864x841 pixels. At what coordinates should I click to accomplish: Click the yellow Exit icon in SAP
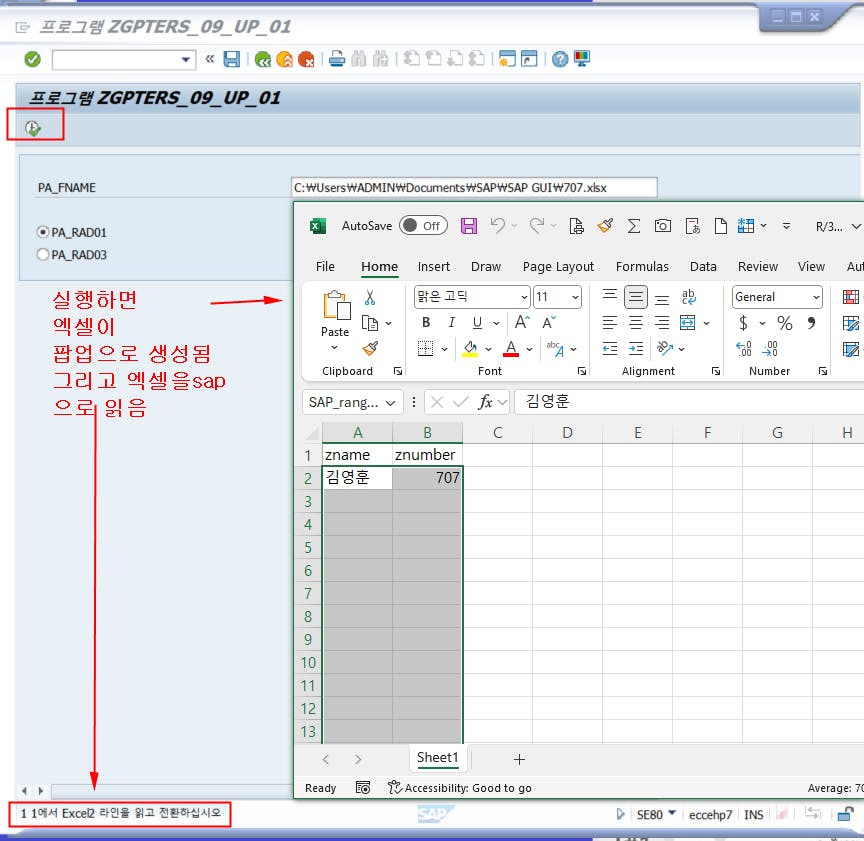pyautogui.click(x=284, y=59)
